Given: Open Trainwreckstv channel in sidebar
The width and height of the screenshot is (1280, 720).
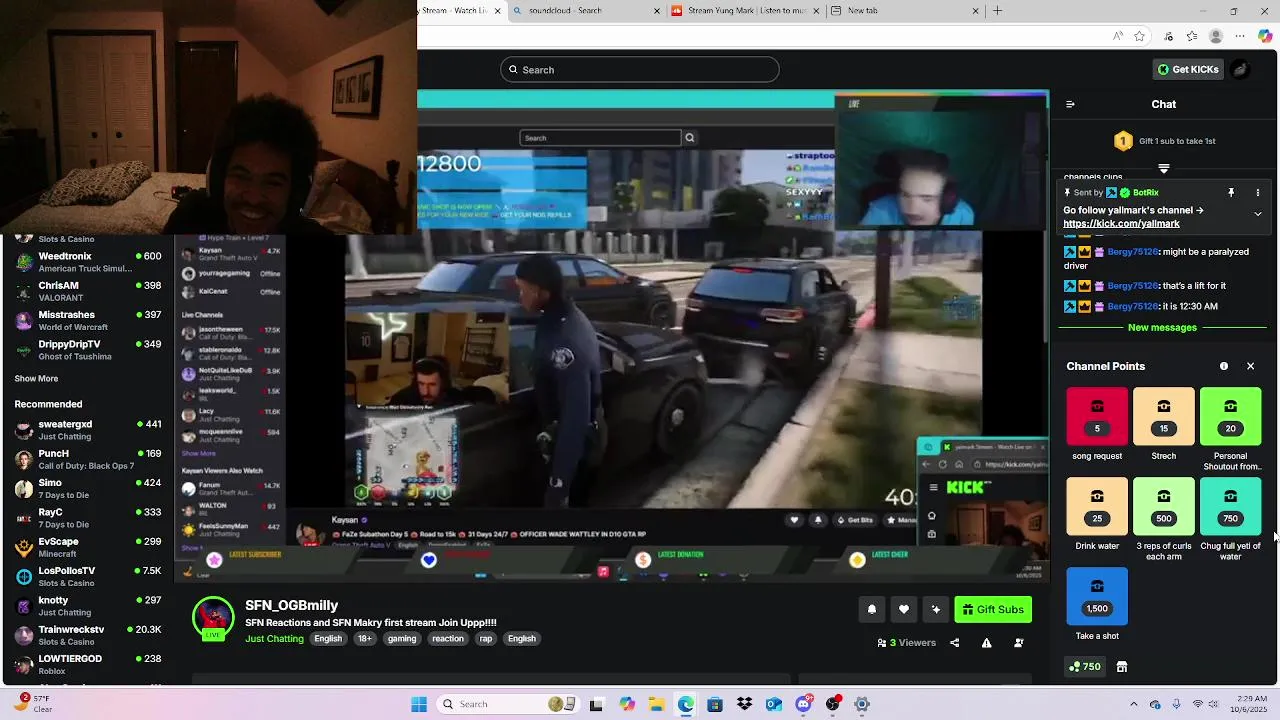Looking at the screenshot, I should pyautogui.click(x=87, y=635).
